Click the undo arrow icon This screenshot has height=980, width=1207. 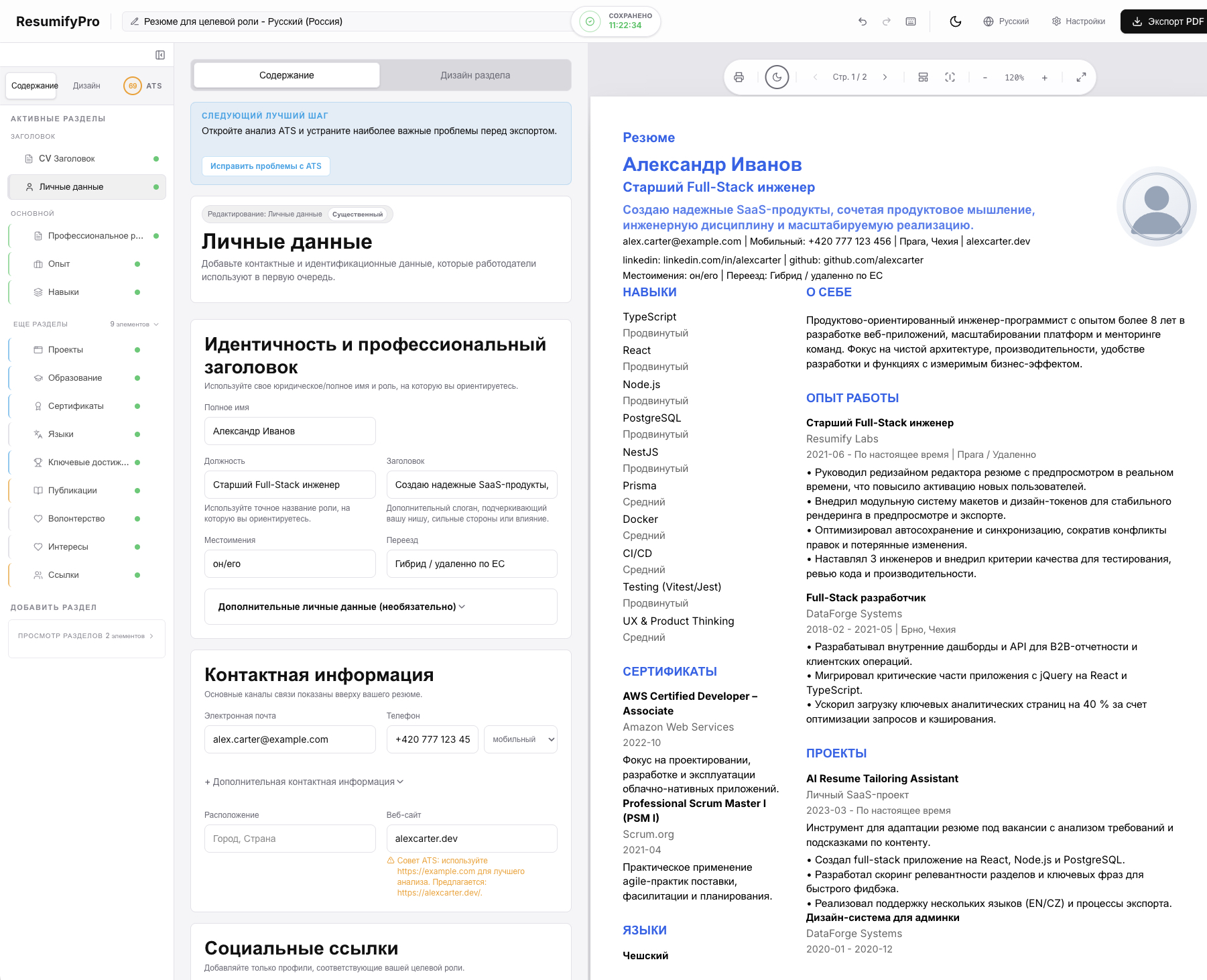coord(863,21)
